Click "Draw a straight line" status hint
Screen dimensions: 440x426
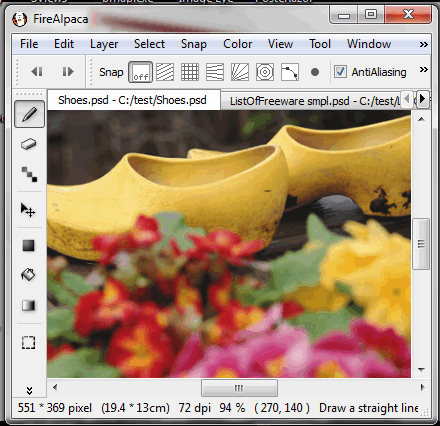[368, 408]
